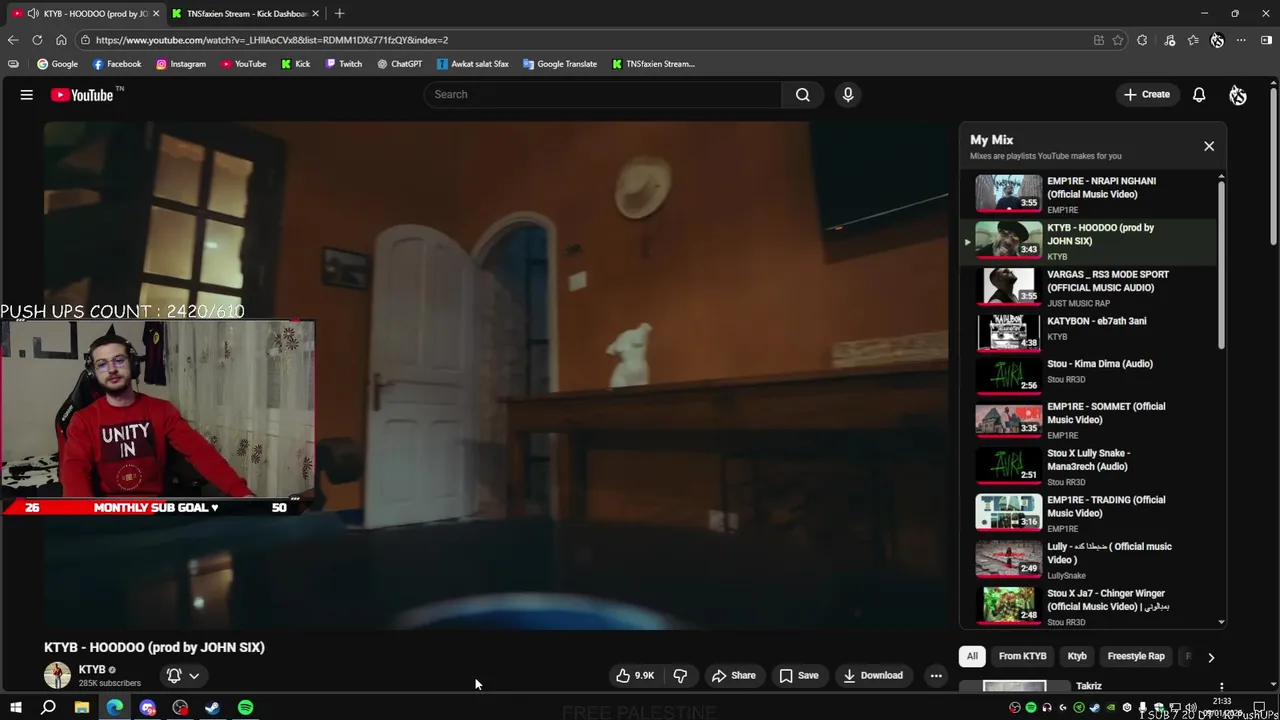The image size is (1280, 720).
Task: Open a new browser tab with plus
Action: point(339,13)
